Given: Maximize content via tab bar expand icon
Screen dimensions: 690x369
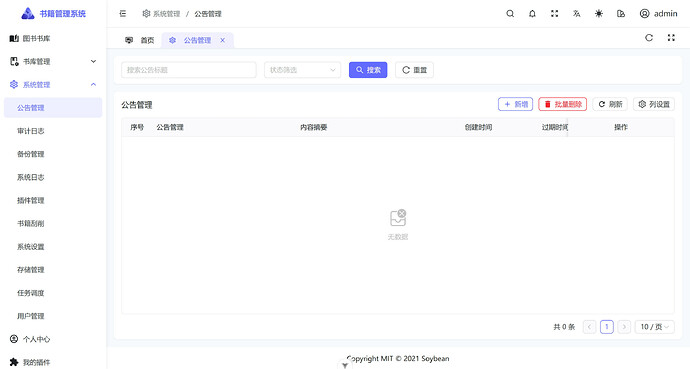Looking at the screenshot, I should tap(671, 38).
